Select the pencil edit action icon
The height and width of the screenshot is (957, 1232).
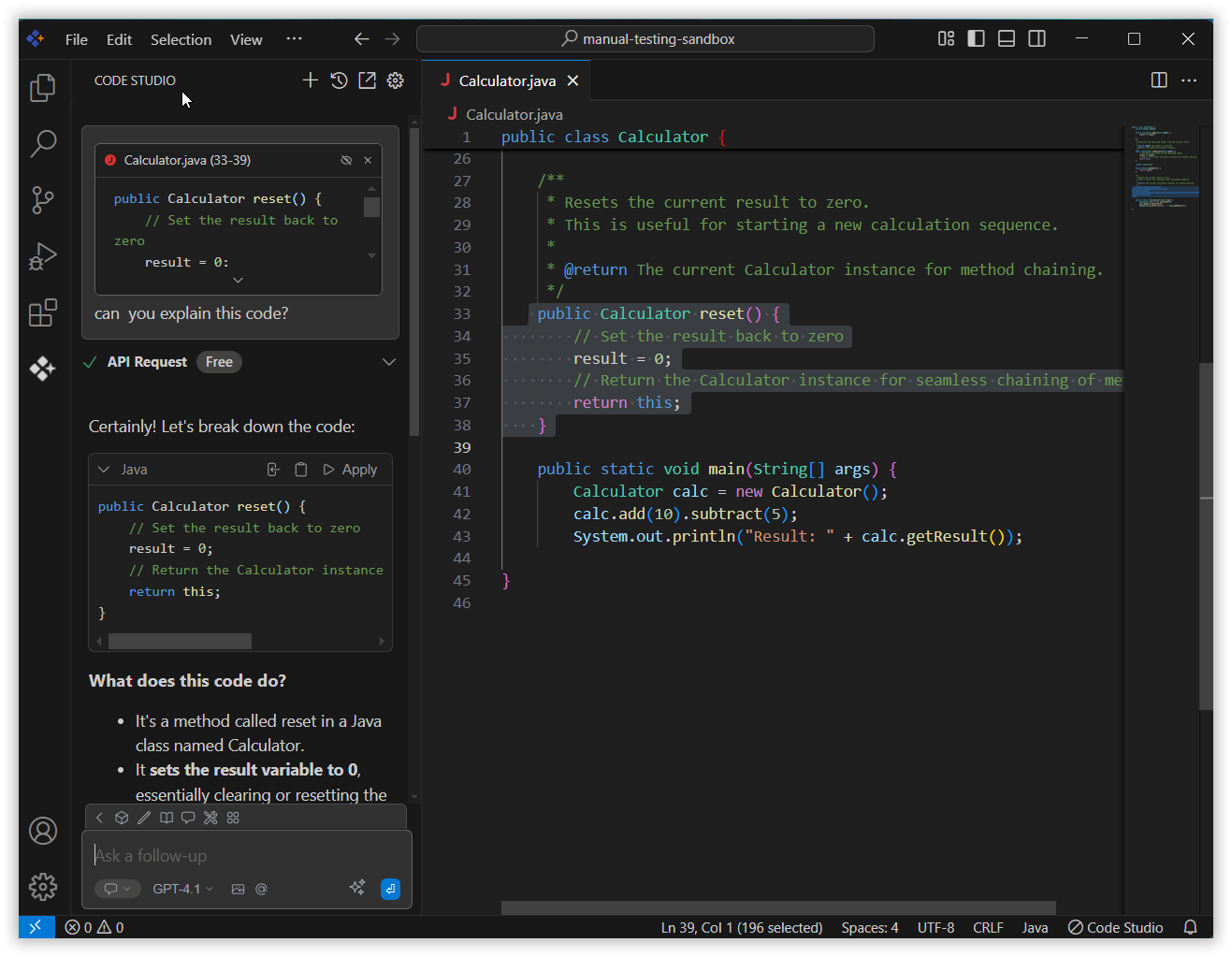[x=144, y=818]
